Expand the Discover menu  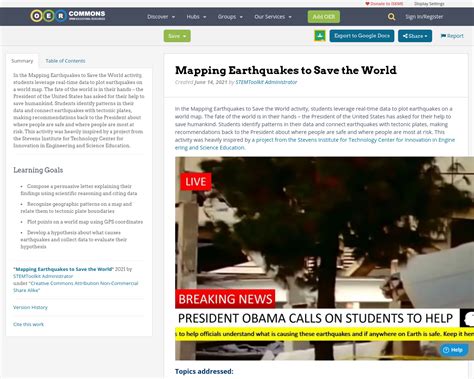(x=161, y=17)
